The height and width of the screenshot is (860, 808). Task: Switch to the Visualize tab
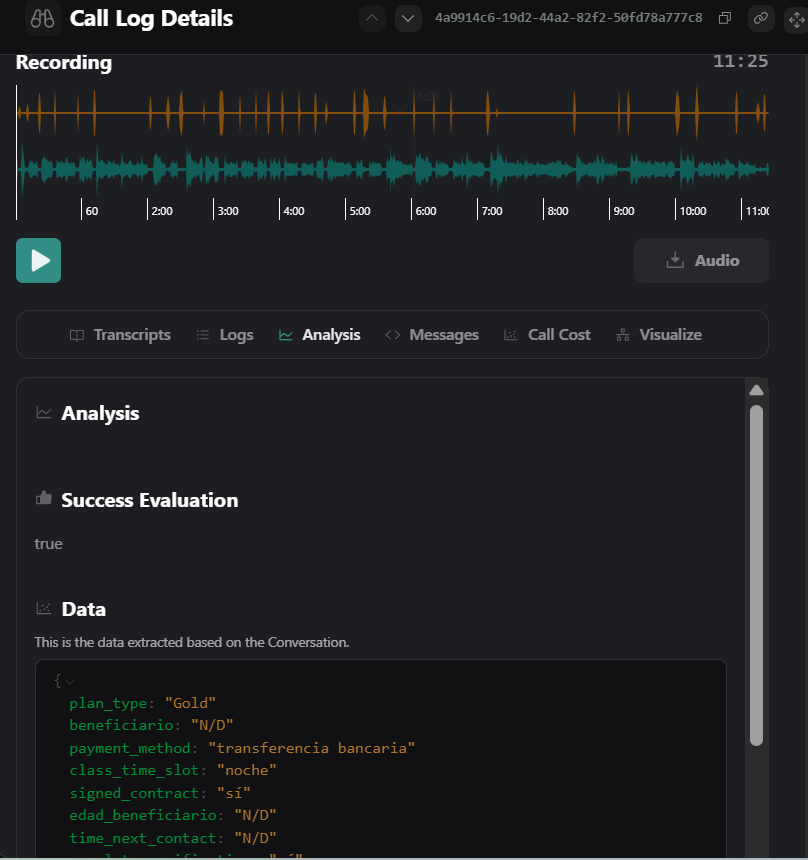pyautogui.click(x=658, y=335)
